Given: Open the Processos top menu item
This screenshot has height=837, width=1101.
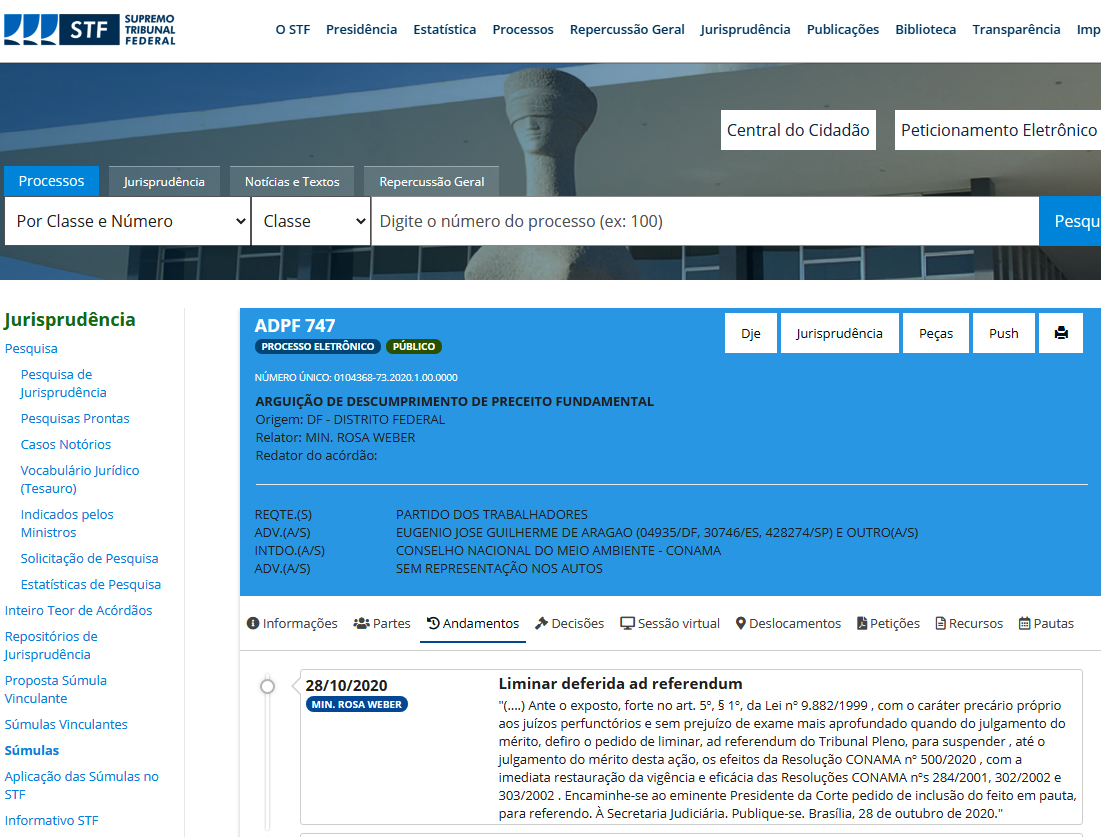Looking at the screenshot, I should coord(523,29).
